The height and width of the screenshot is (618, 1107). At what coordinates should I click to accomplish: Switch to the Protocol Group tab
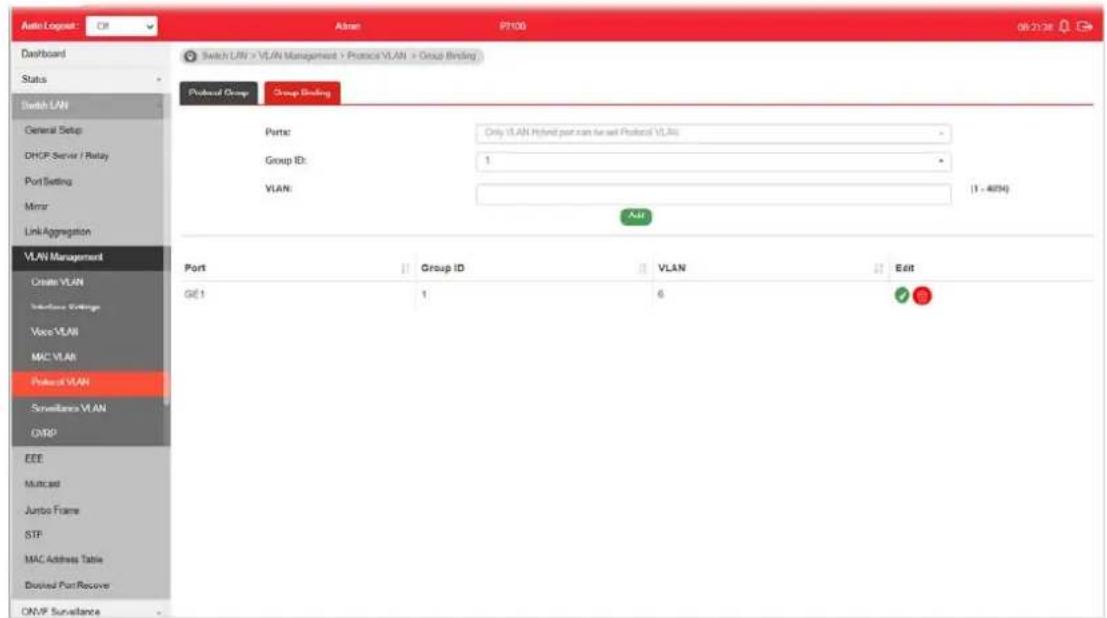click(x=218, y=93)
